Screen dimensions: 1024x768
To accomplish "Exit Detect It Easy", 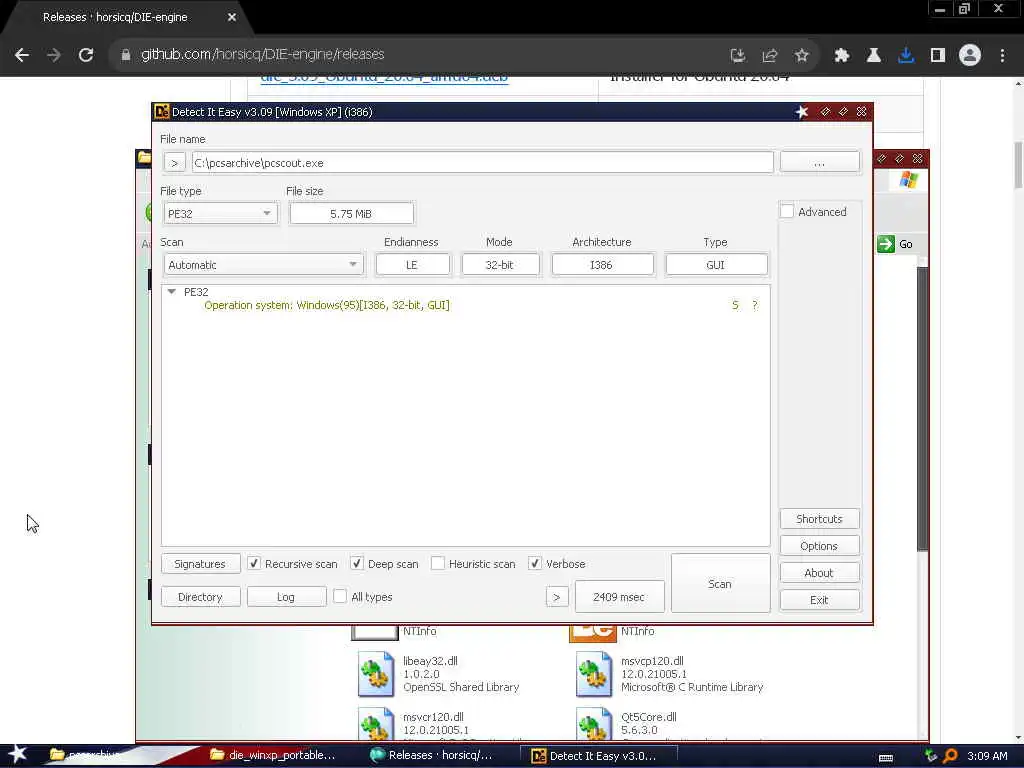I will pos(820,600).
